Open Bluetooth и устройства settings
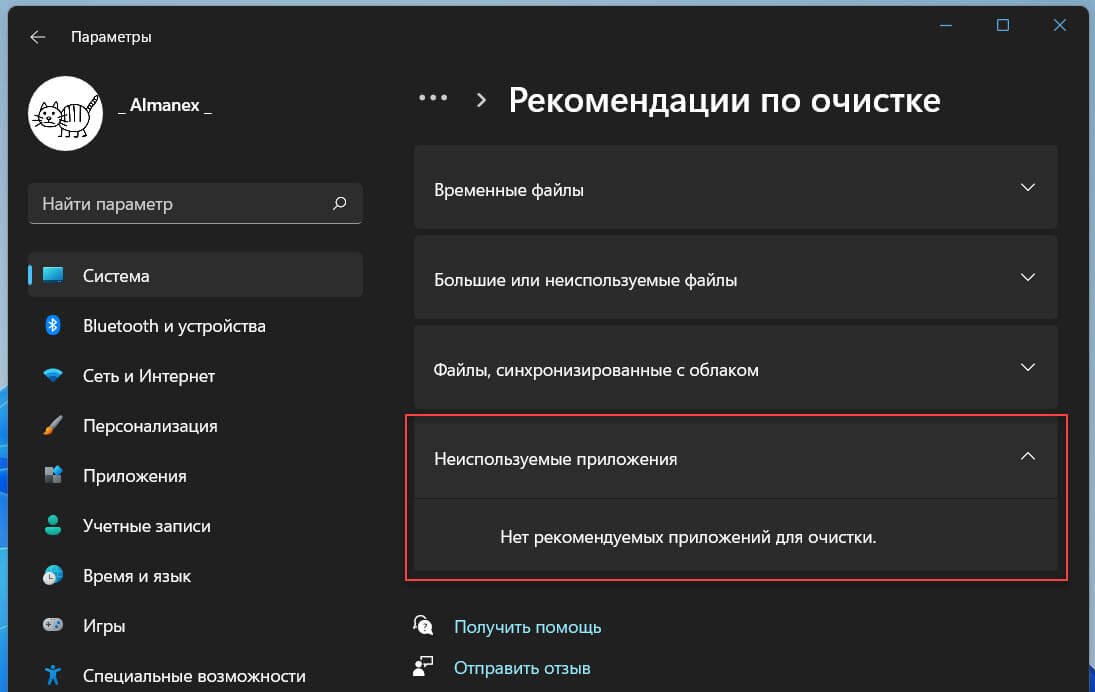This screenshot has height=692, width=1095. tap(195, 325)
